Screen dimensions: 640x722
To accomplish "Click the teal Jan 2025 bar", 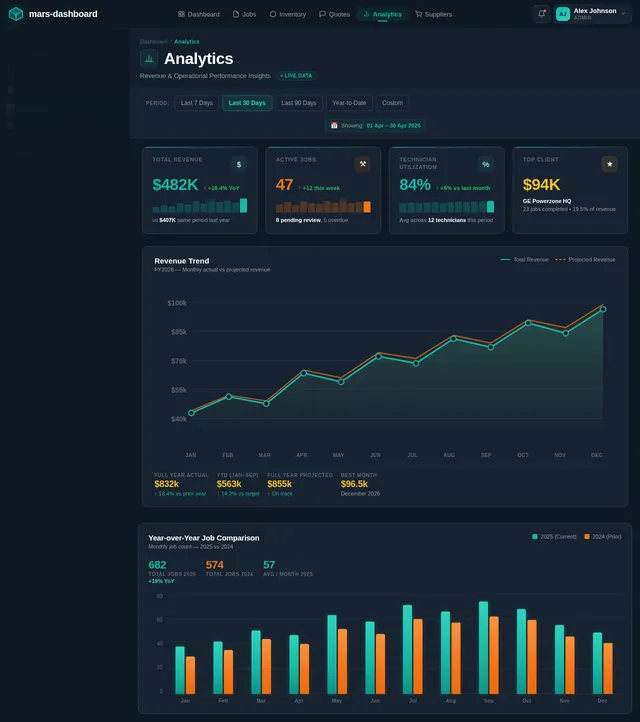I will tap(180, 670).
